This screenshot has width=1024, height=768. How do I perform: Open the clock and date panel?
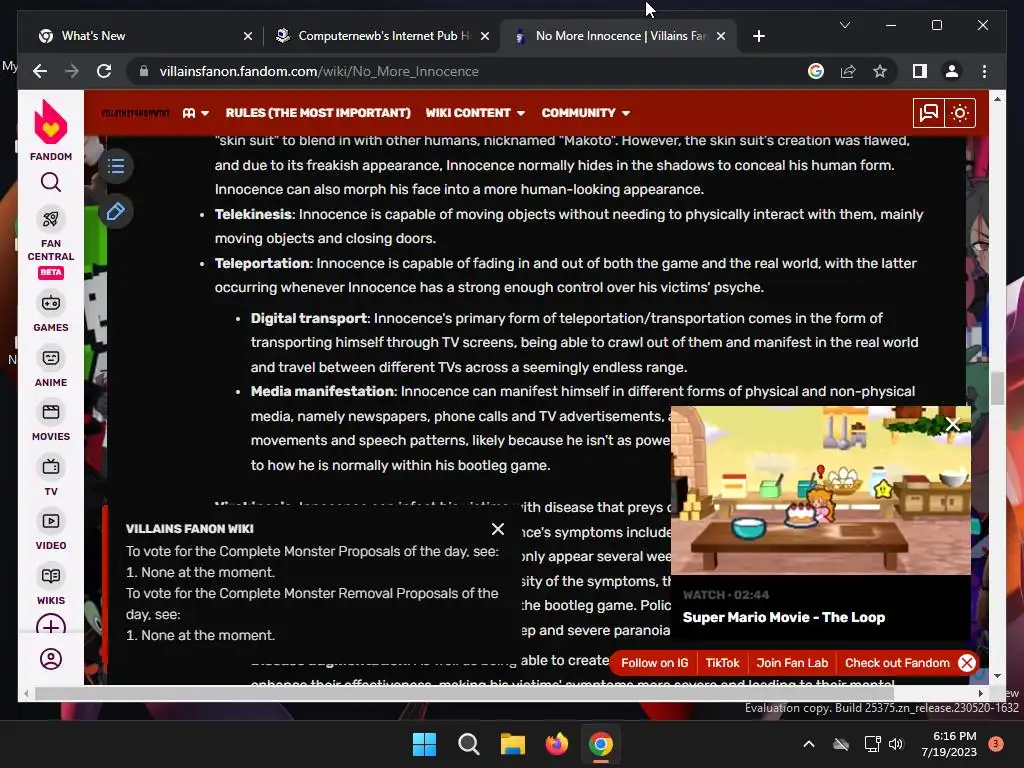(949, 744)
